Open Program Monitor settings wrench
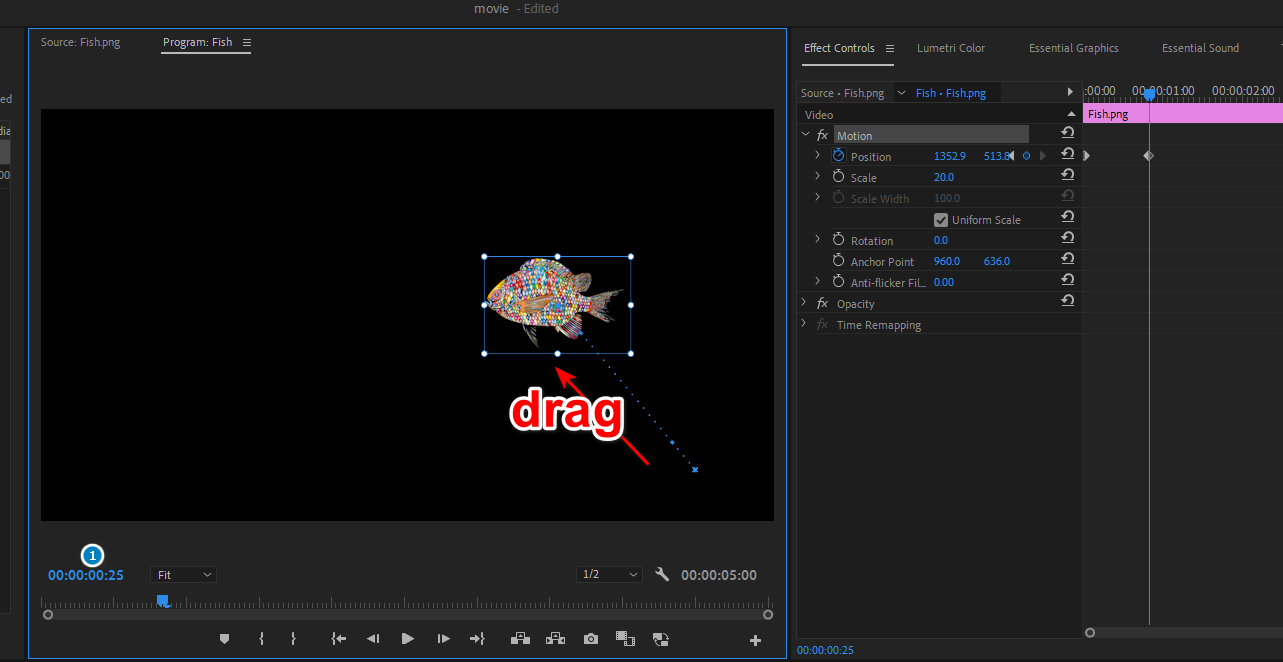Viewport: 1283px width, 662px height. [x=661, y=574]
